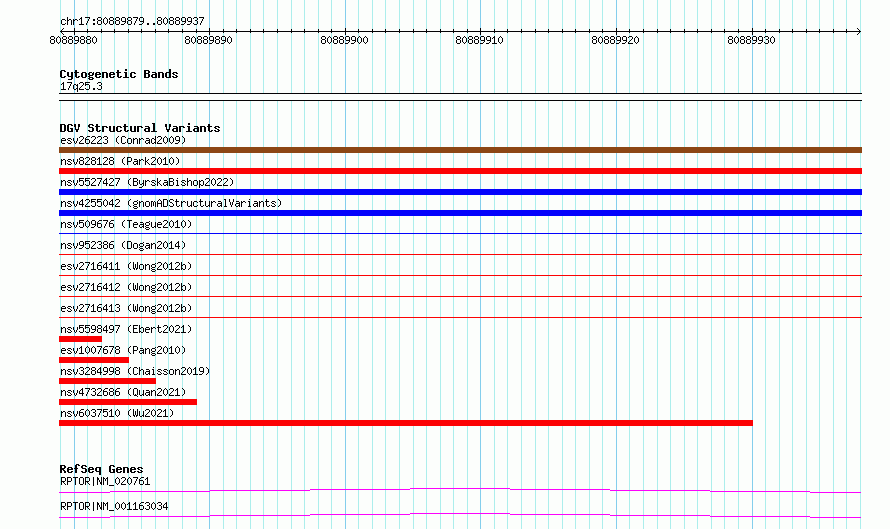Click the DGV Structural Variants track title

point(140,128)
